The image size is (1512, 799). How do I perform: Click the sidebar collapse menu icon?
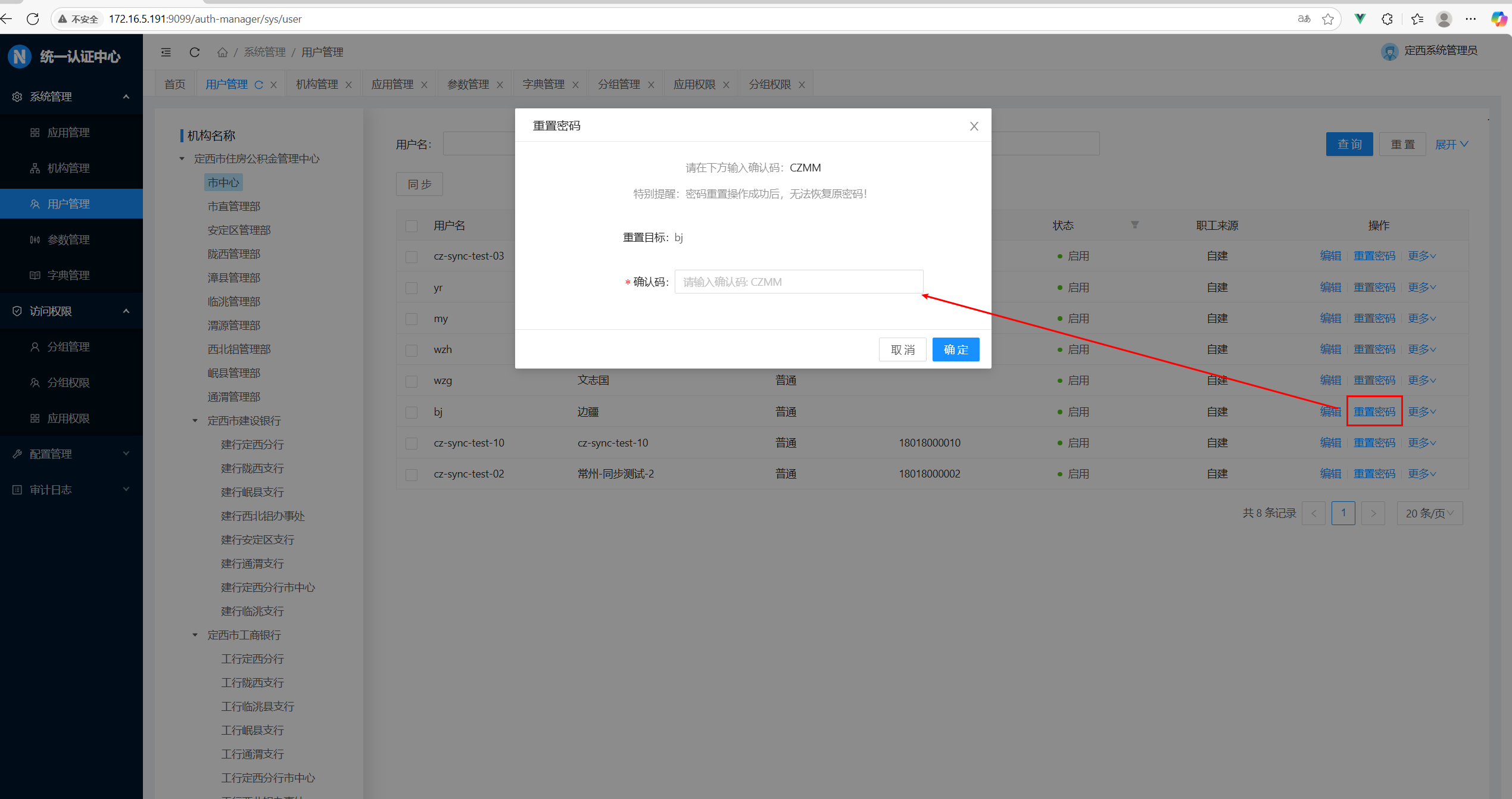[x=166, y=52]
